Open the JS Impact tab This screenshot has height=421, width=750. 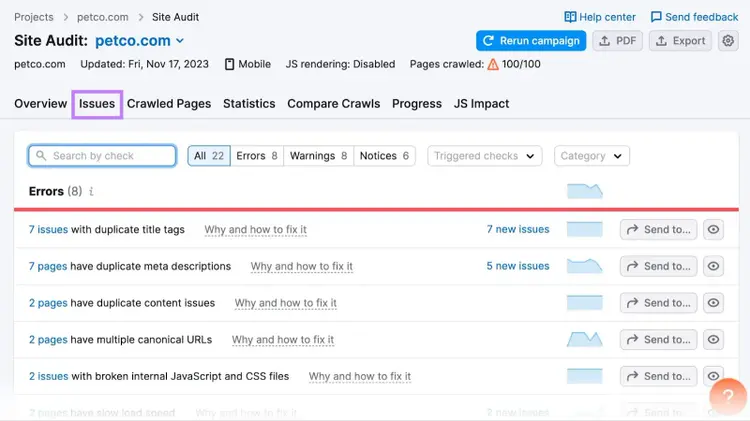tap(482, 104)
